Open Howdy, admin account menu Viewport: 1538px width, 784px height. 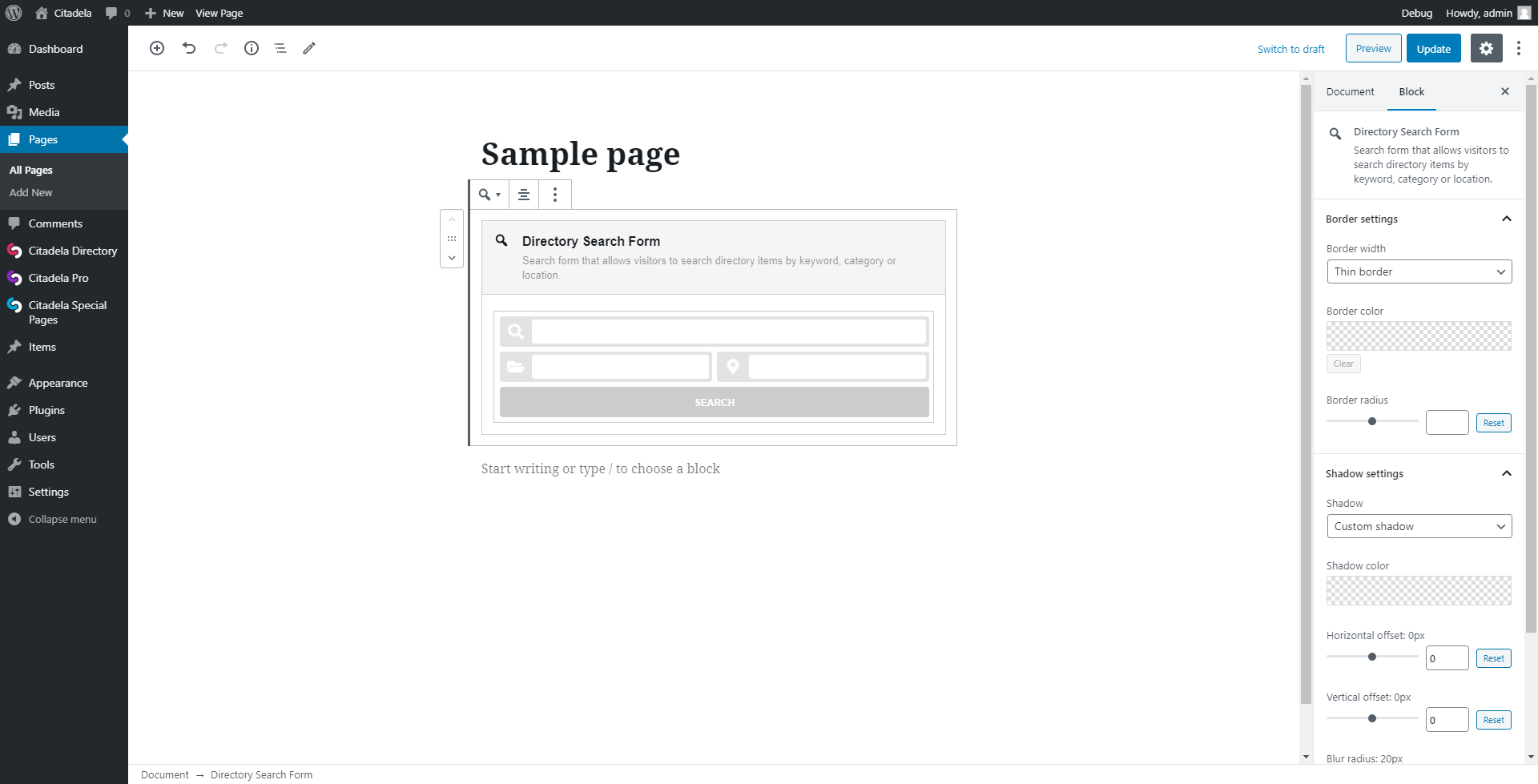1488,13
